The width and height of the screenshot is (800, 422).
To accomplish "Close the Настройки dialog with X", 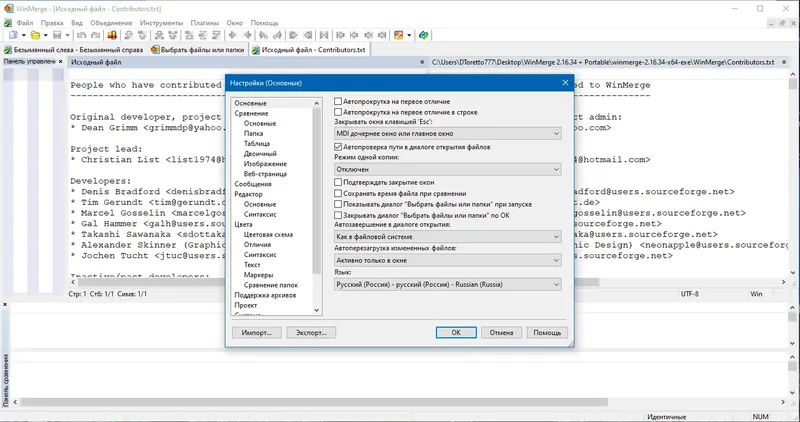I will point(565,83).
